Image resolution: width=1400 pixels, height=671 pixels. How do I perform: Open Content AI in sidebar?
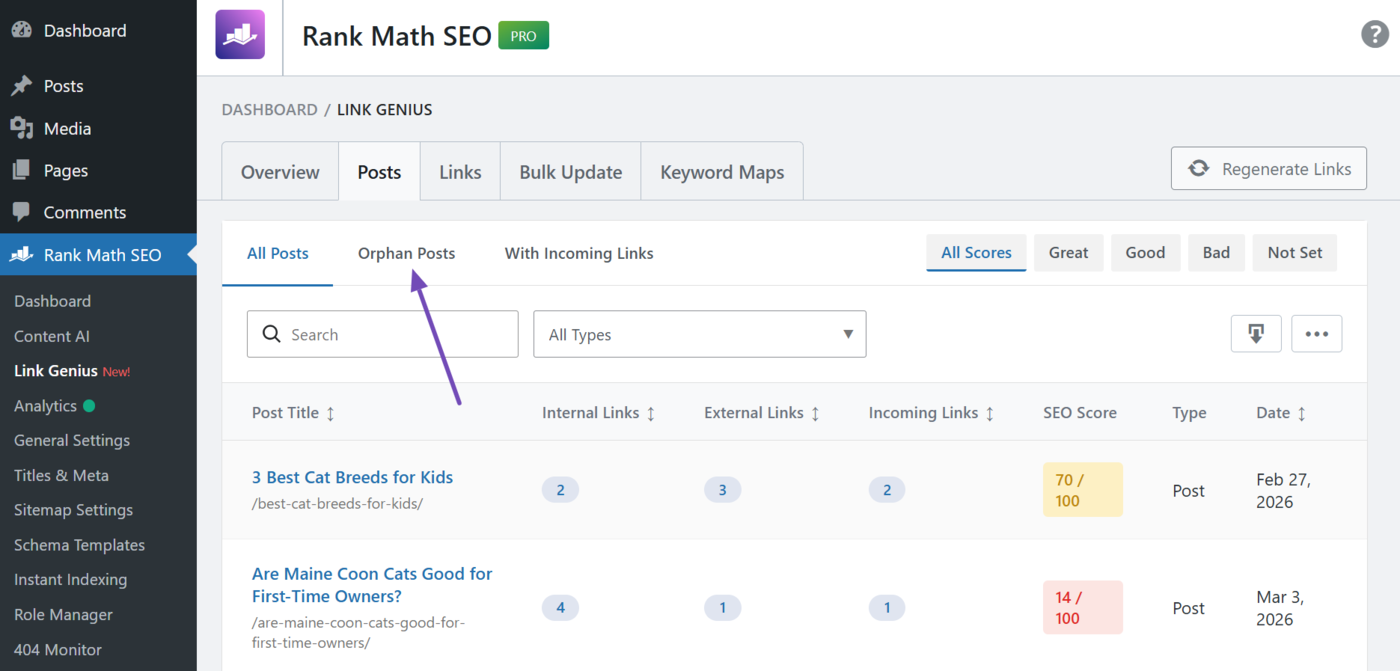tap(52, 336)
